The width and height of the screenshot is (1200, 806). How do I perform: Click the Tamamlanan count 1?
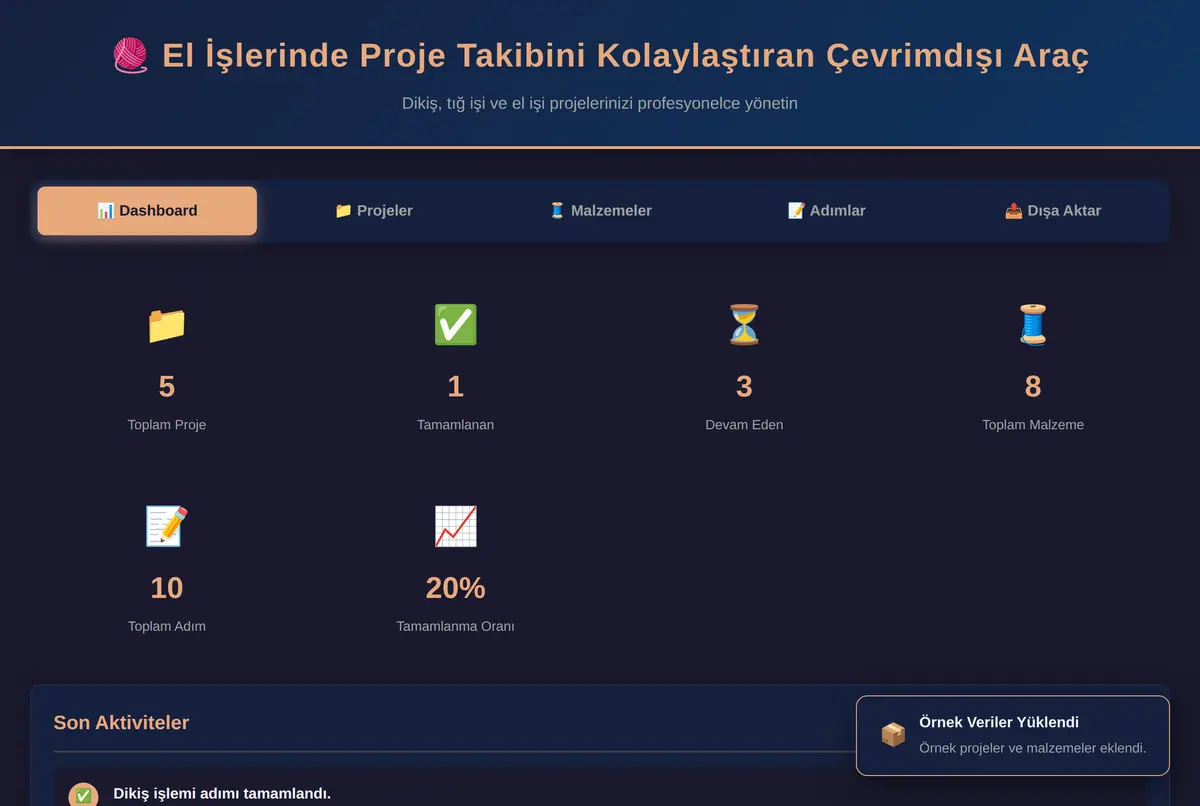(x=455, y=387)
